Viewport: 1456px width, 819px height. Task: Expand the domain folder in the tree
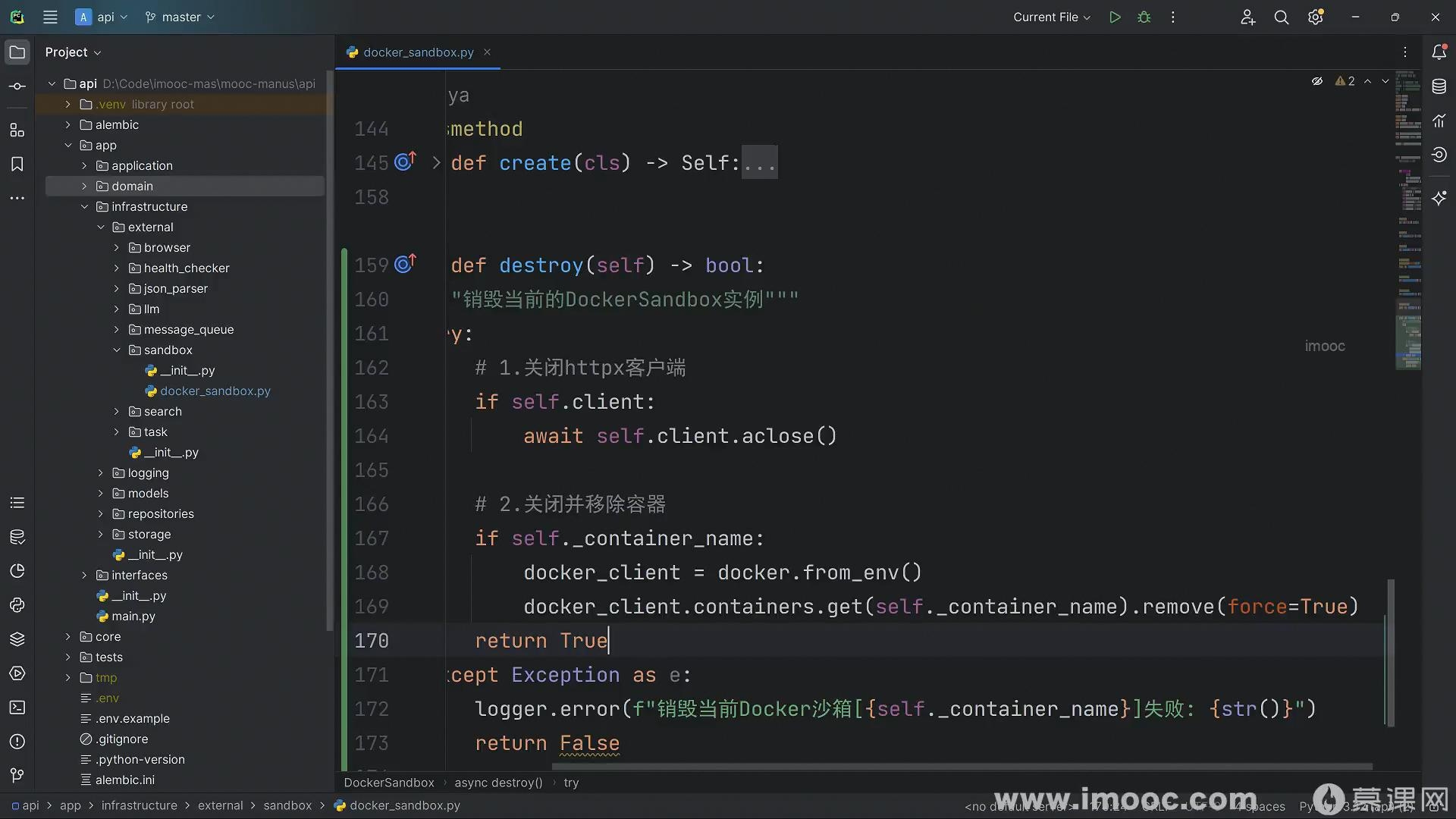coord(84,186)
